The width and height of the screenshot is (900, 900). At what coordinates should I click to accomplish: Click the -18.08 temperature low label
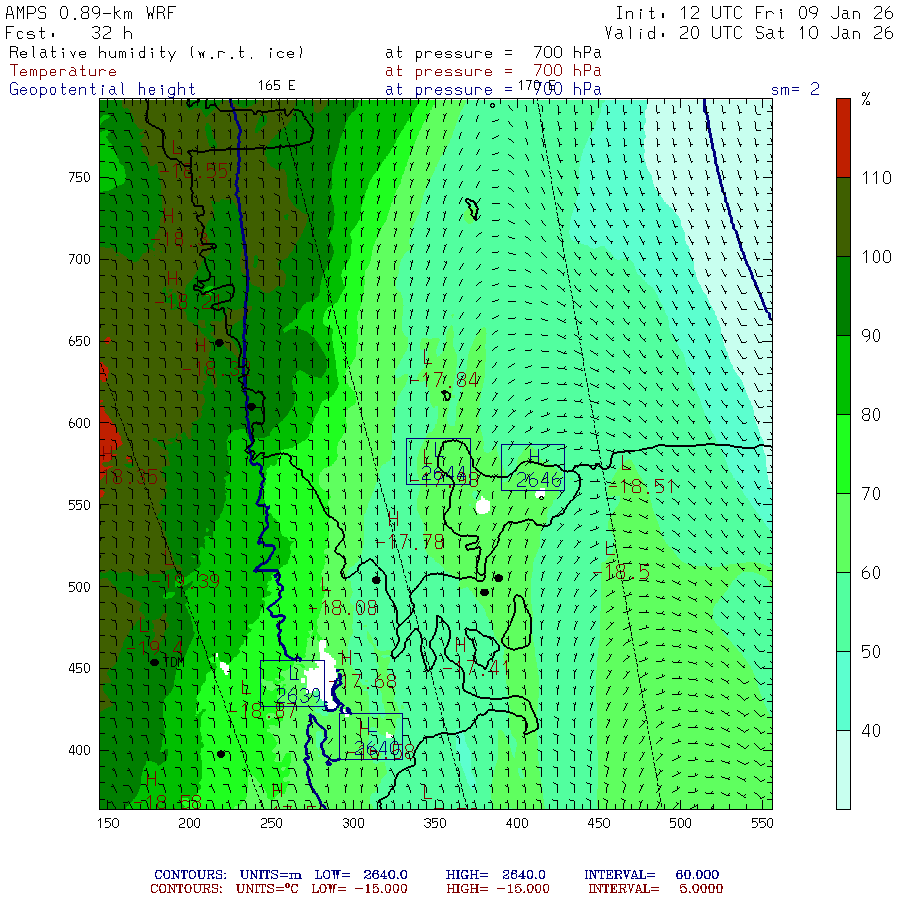pos(343,608)
